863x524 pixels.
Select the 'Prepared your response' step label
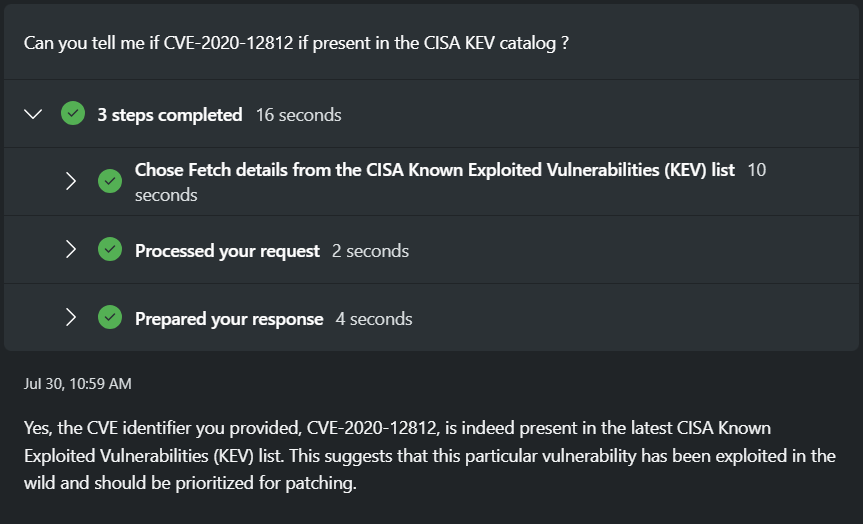[229, 319]
